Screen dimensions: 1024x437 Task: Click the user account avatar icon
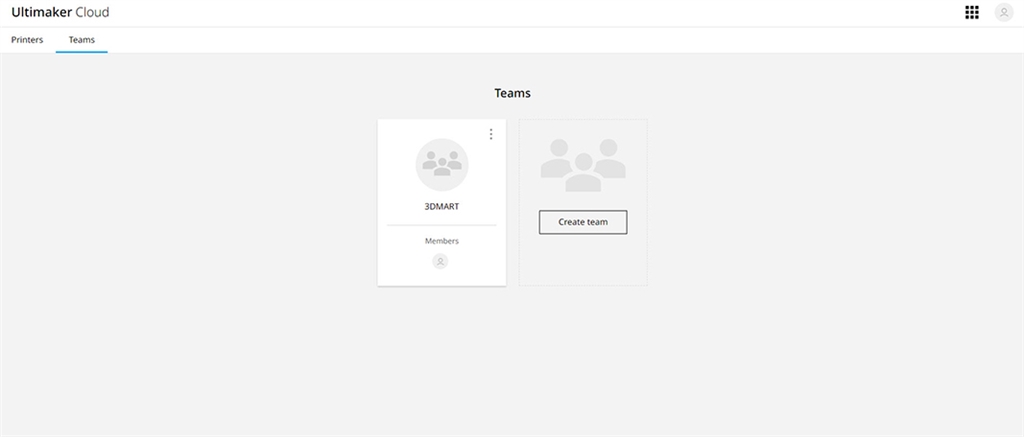(x=1003, y=13)
